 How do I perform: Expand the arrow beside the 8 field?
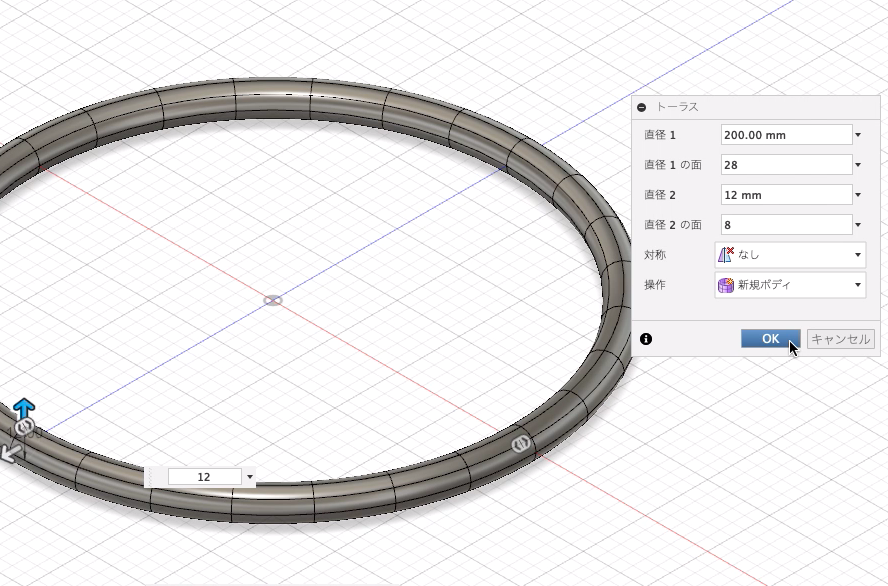pos(858,225)
